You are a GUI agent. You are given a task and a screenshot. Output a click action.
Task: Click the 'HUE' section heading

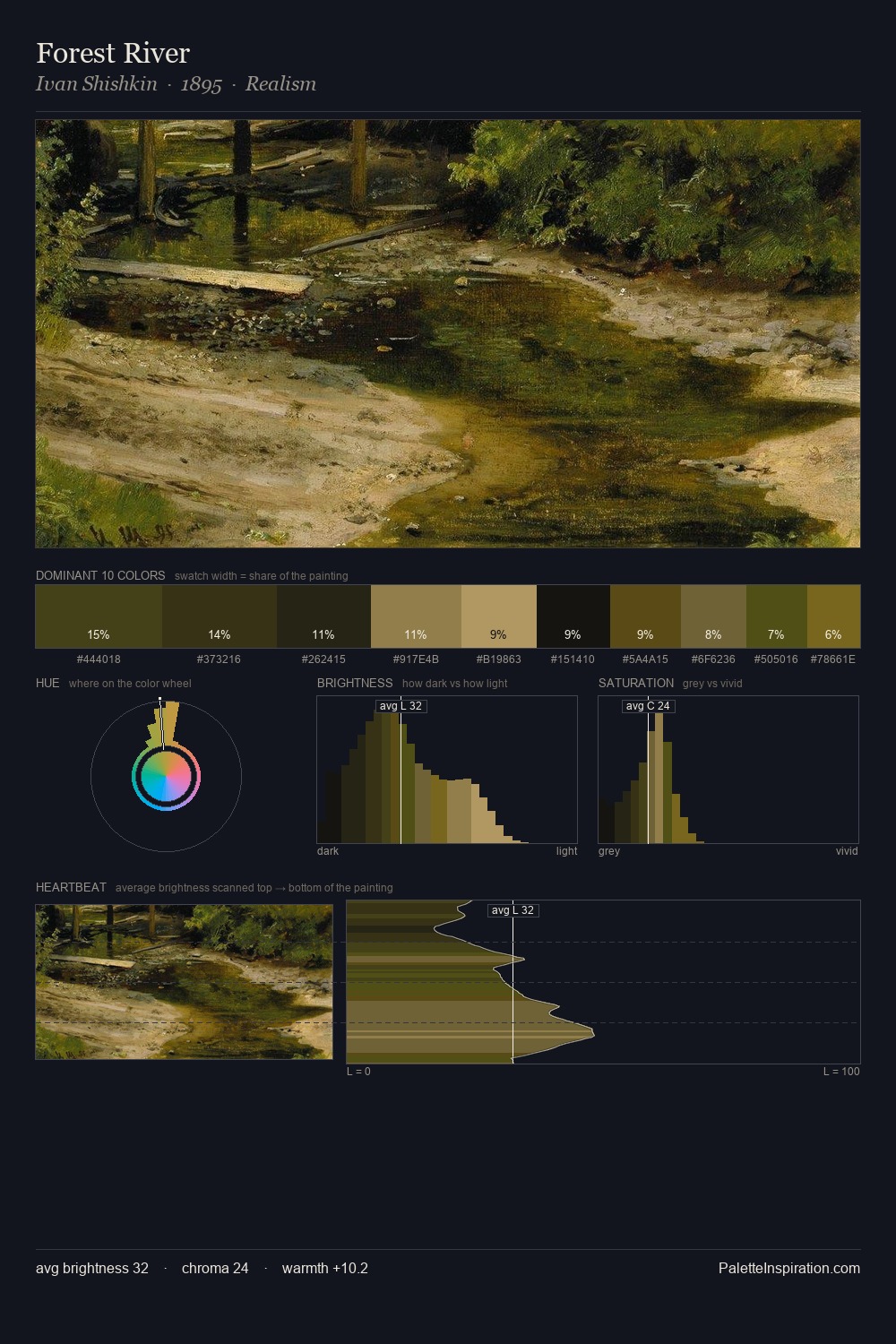click(47, 683)
